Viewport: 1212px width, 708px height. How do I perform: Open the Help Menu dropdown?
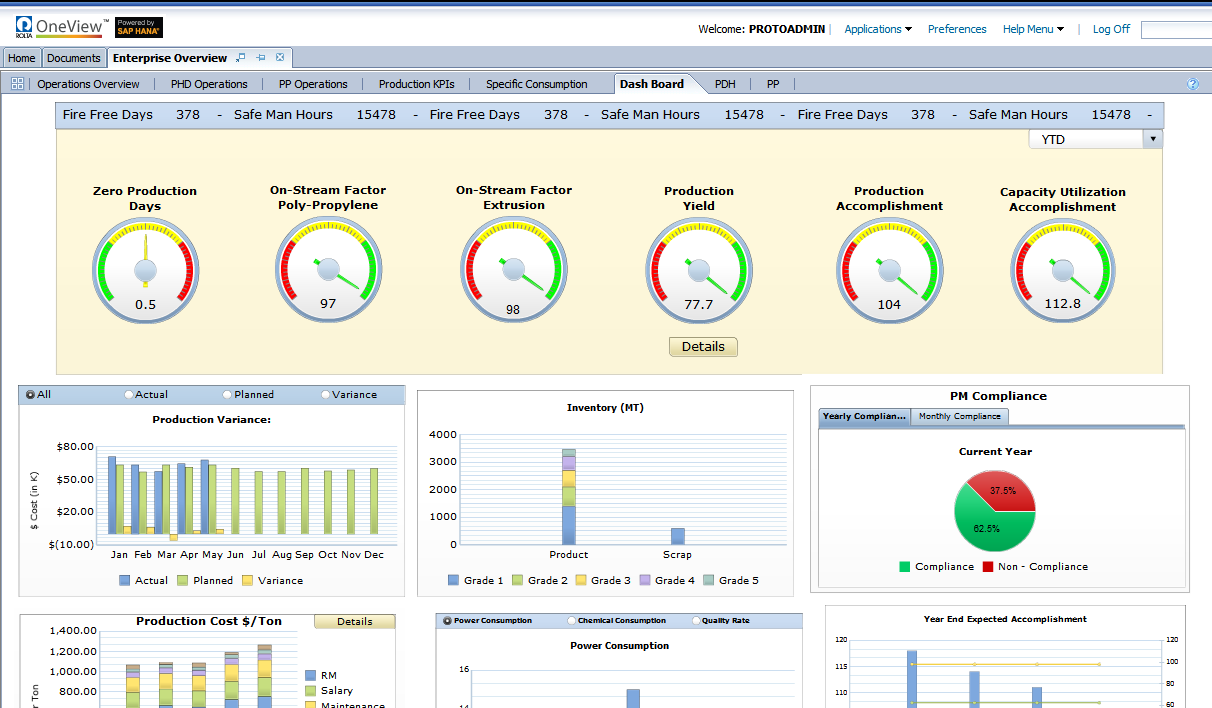coord(1033,29)
